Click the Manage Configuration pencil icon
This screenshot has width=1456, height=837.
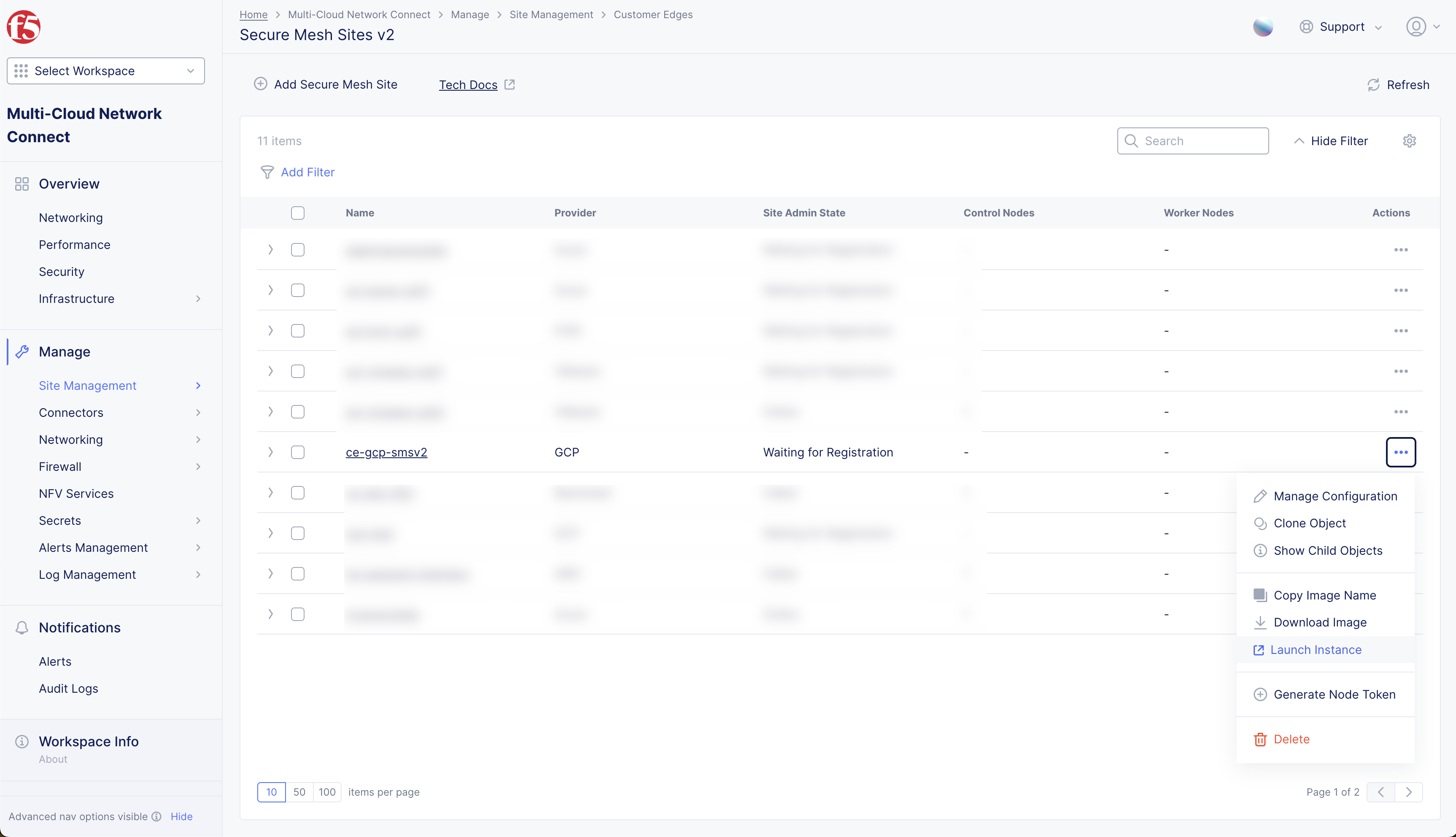[x=1260, y=496]
